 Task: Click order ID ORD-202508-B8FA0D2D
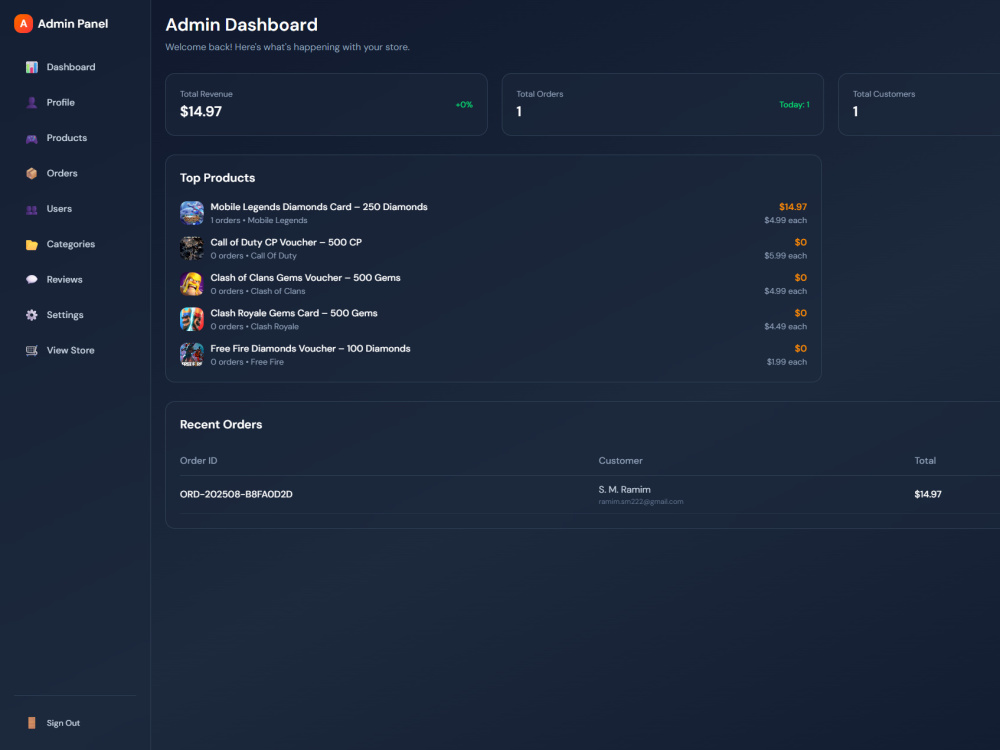(x=236, y=494)
